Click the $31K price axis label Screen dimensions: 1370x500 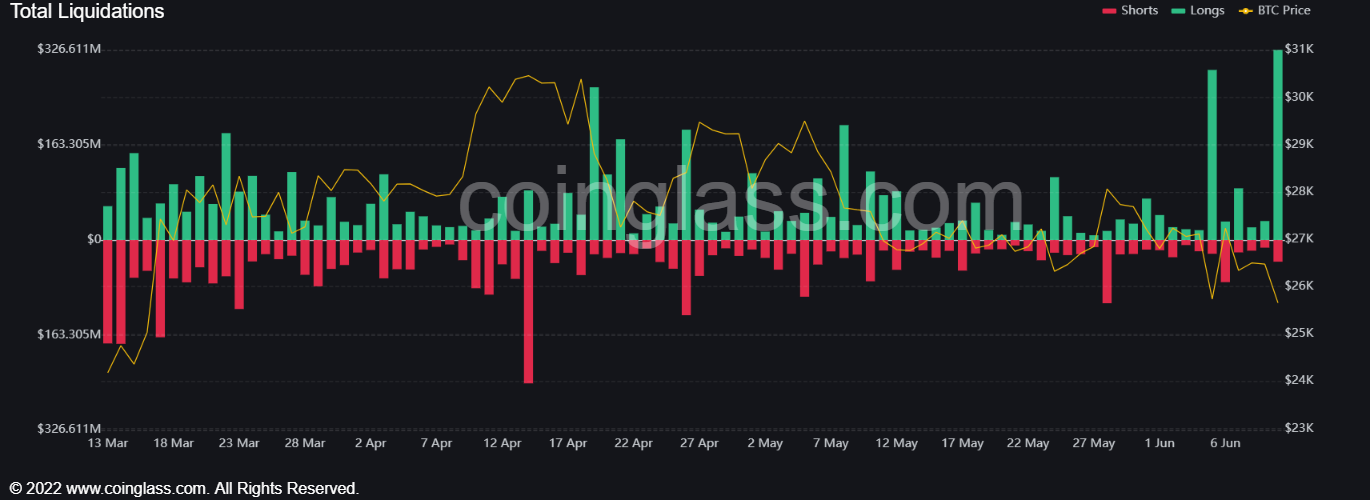[1298, 49]
